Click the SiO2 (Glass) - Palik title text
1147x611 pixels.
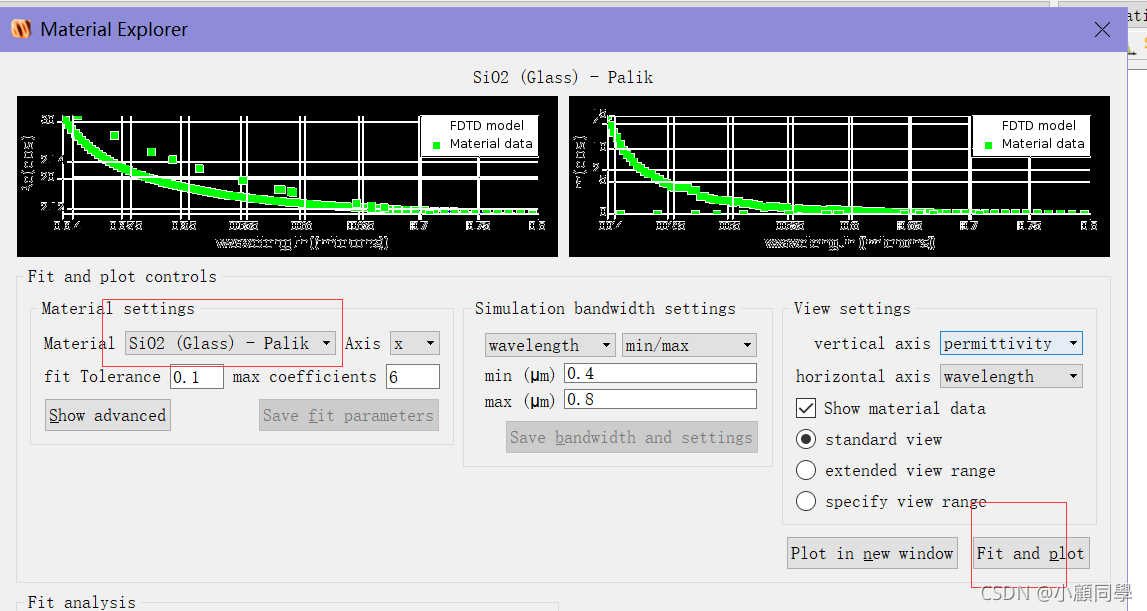563,77
